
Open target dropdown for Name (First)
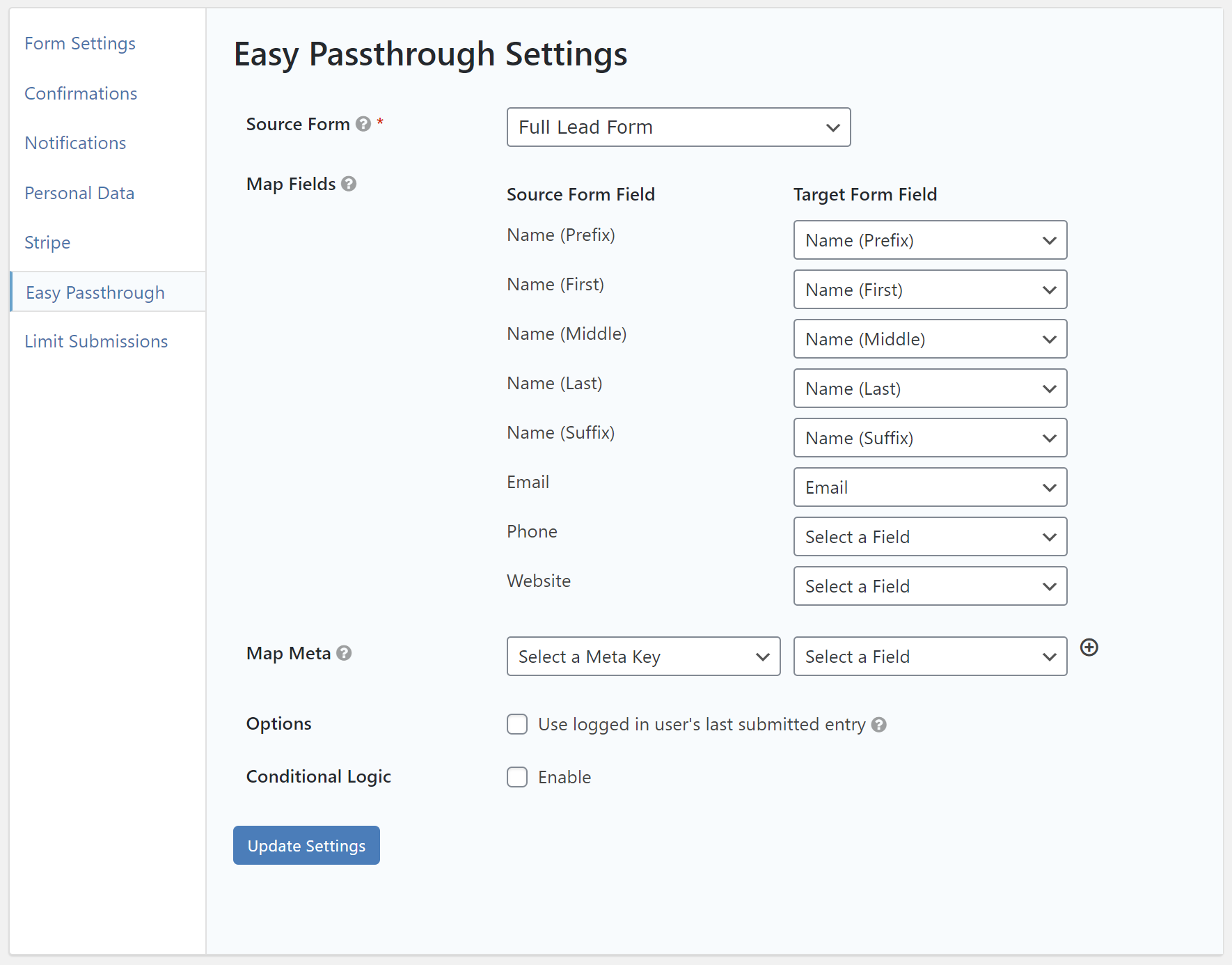930,290
